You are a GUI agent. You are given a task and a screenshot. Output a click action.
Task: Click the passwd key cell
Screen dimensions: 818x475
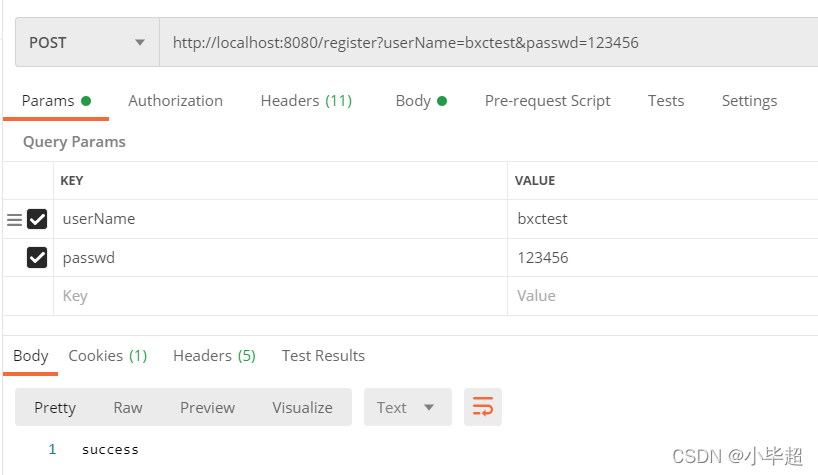pyautogui.click(x=280, y=258)
